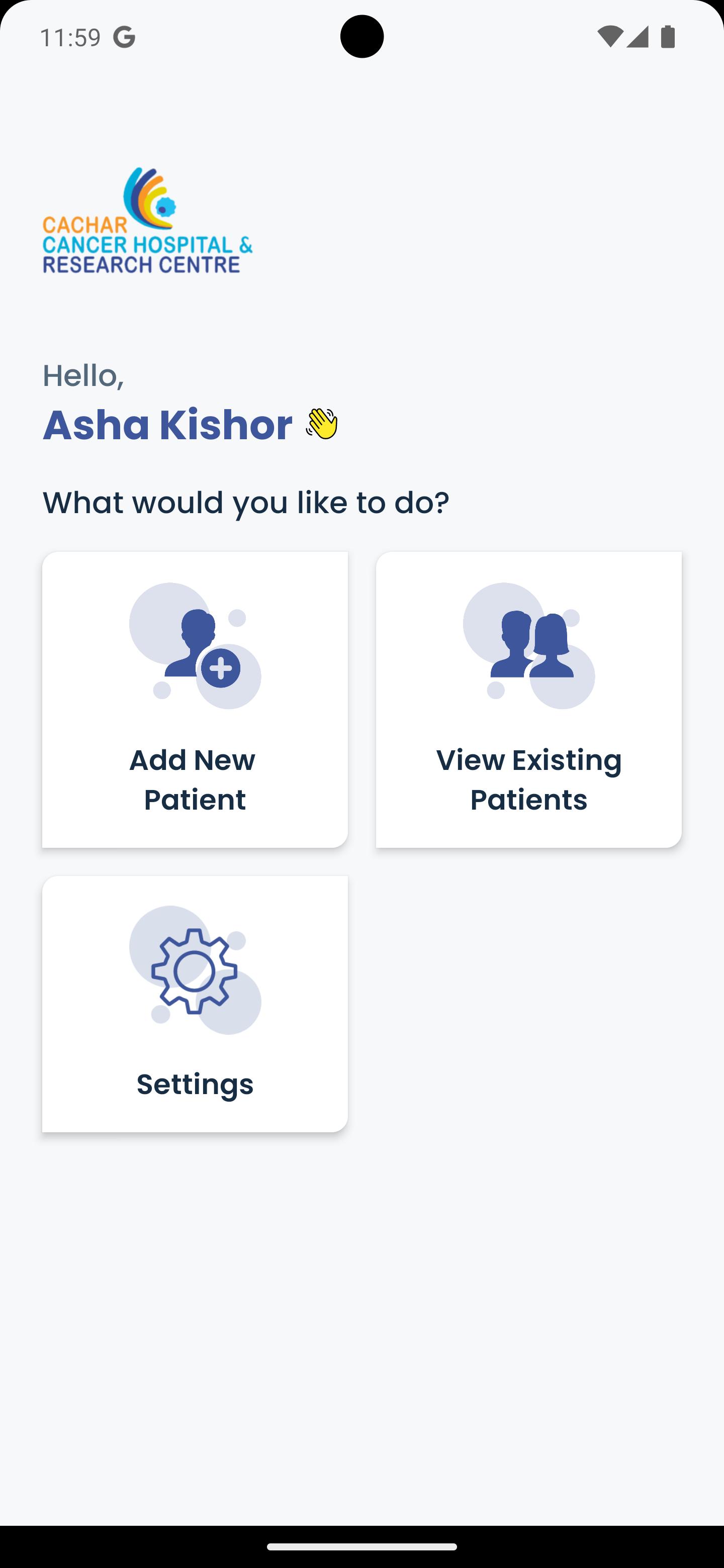Tap the "Hello," greeting text

click(83, 375)
